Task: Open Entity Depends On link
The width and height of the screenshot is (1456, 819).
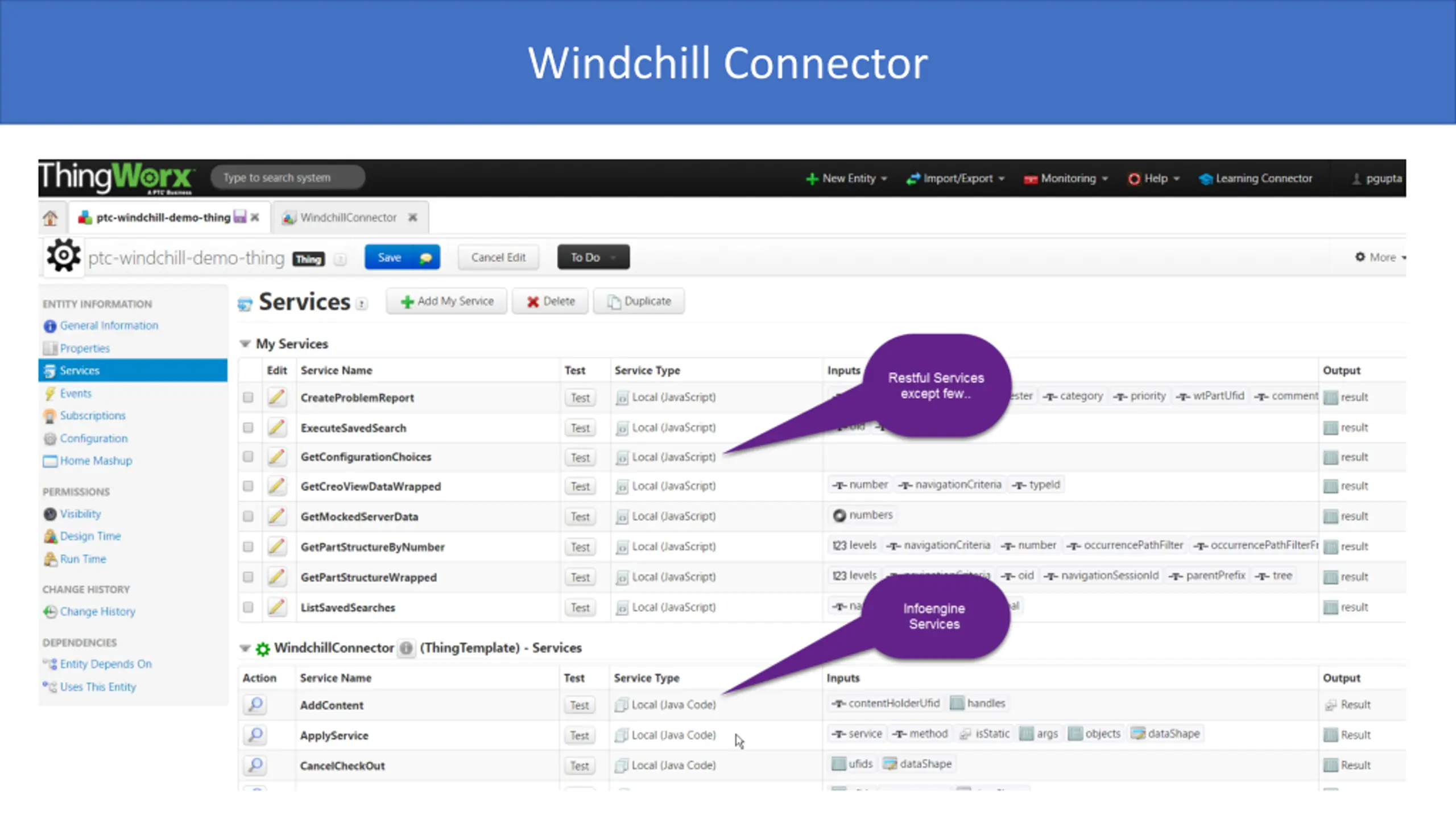Action: point(106,664)
